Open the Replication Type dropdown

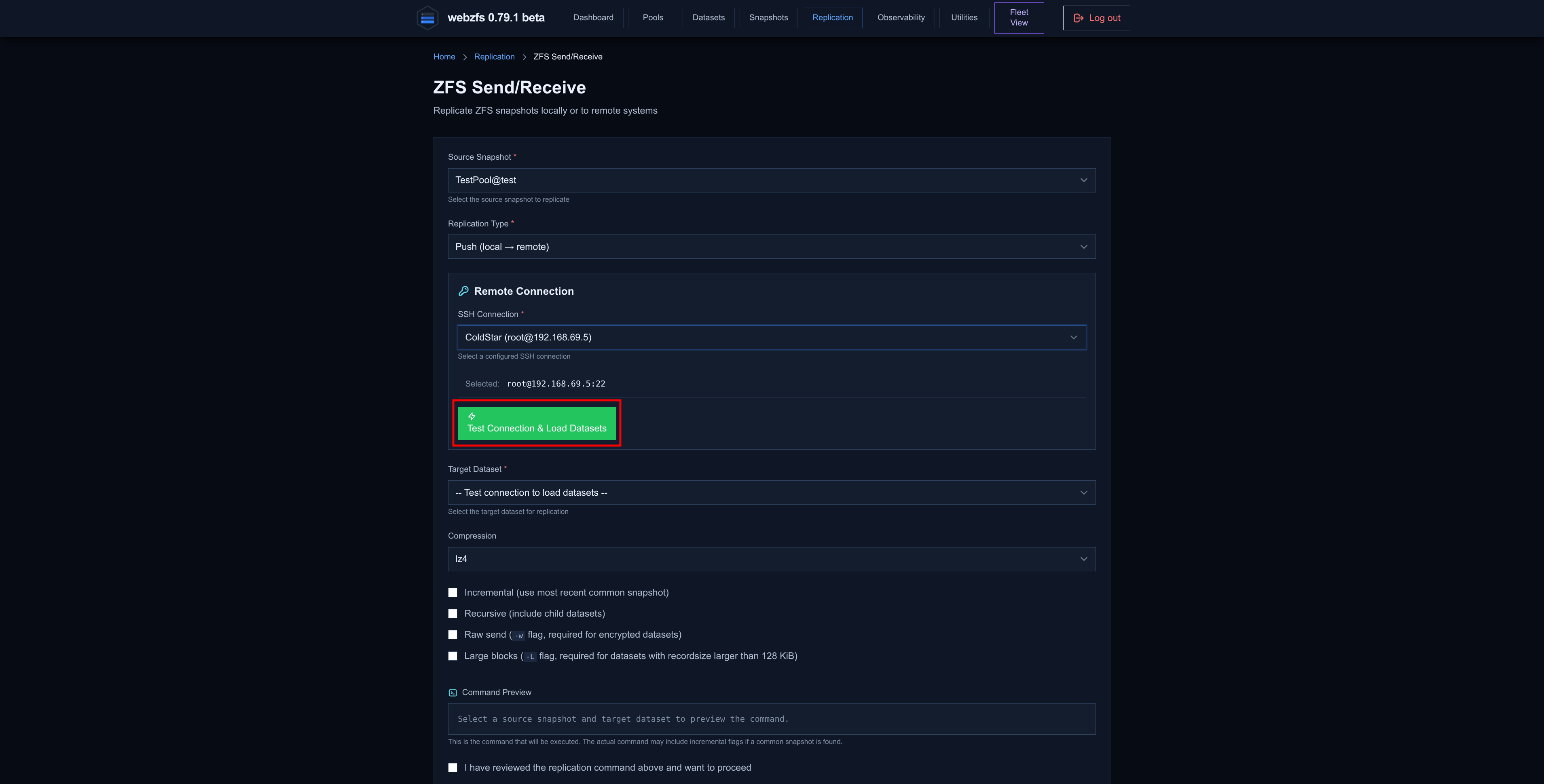(x=772, y=247)
